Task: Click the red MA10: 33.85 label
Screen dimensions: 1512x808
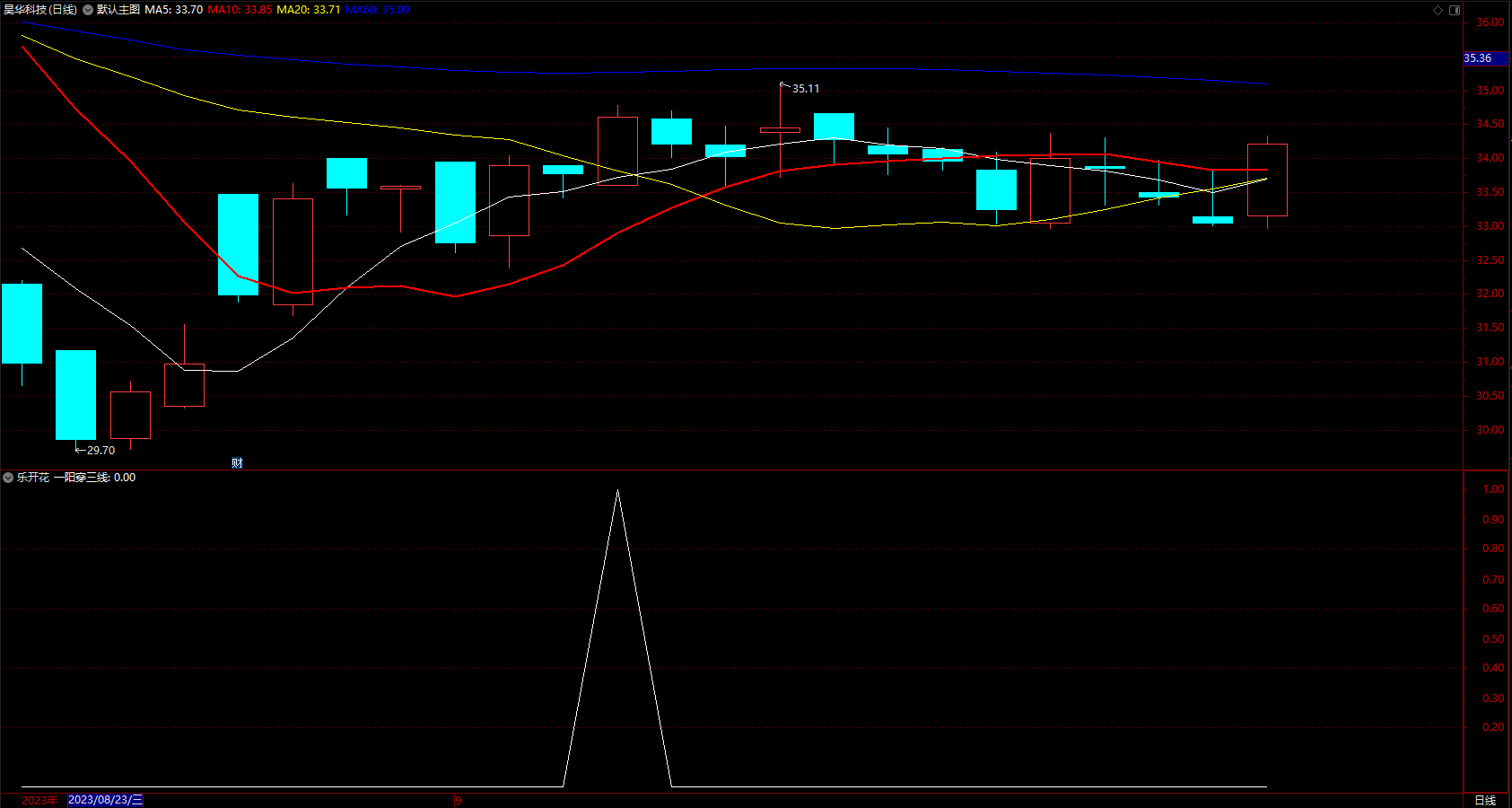Action: coord(240,10)
